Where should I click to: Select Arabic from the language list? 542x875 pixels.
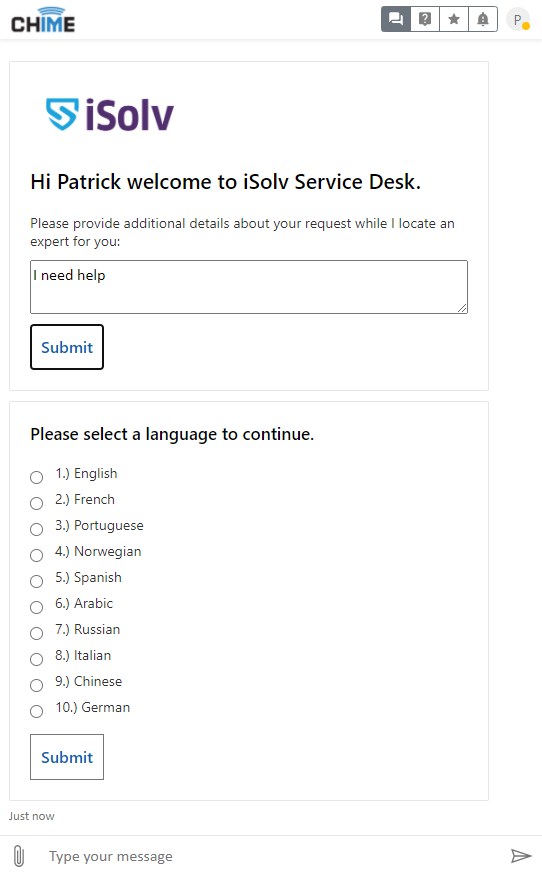click(36, 607)
